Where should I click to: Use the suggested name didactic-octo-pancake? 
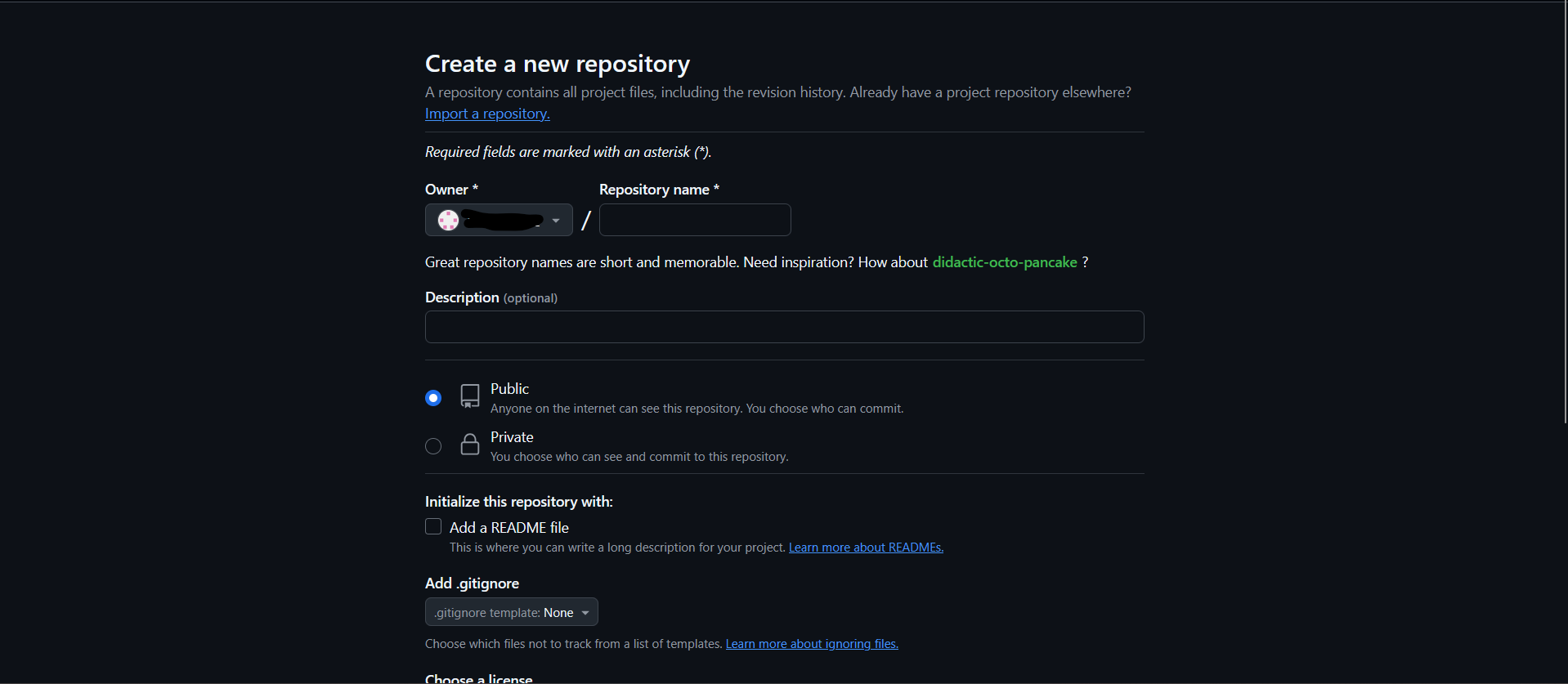[1005, 262]
